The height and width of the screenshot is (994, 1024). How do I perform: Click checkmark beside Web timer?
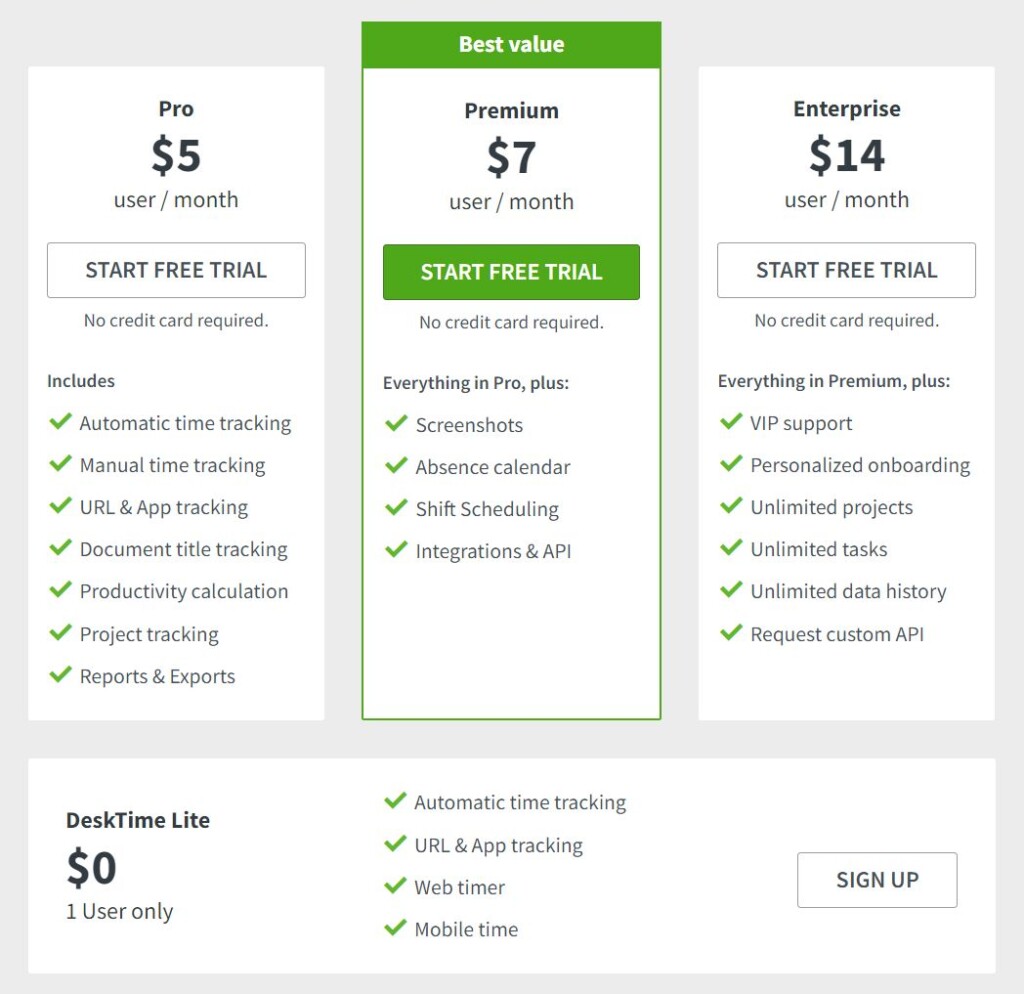click(395, 886)
